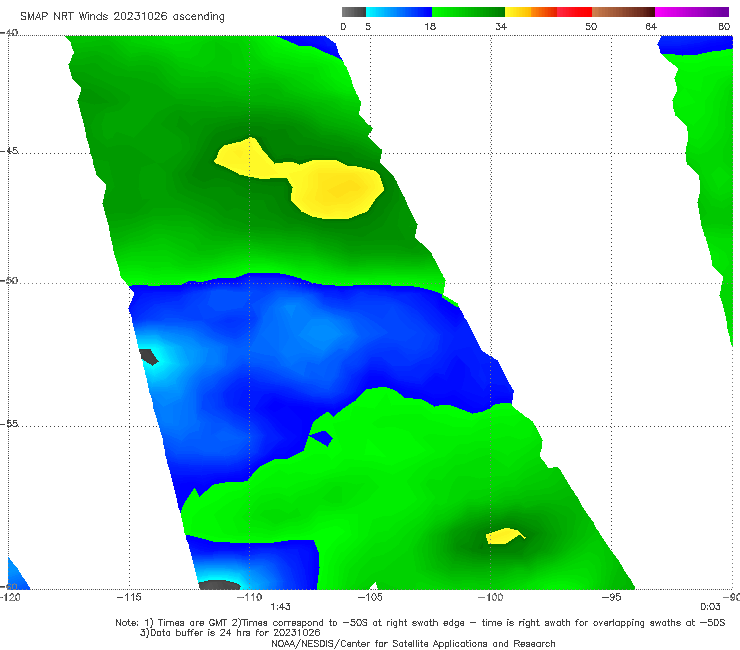Click the '18' label under the color bar
Image resolution: width=740 pixels, height=650 pixels.
point(430,26)
